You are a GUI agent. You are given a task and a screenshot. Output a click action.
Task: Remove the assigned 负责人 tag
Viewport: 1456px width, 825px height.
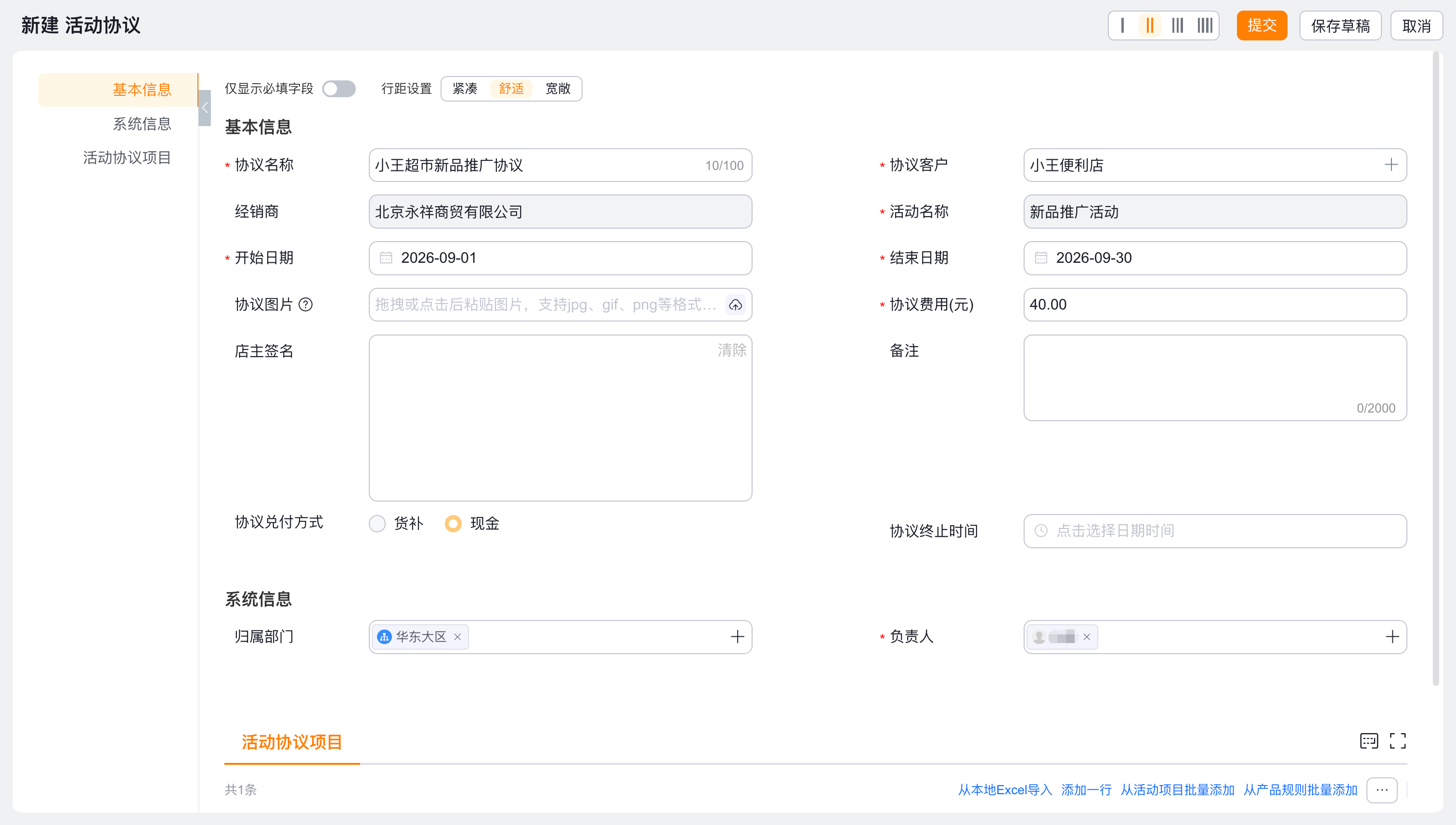click(x=1087, y=637)
